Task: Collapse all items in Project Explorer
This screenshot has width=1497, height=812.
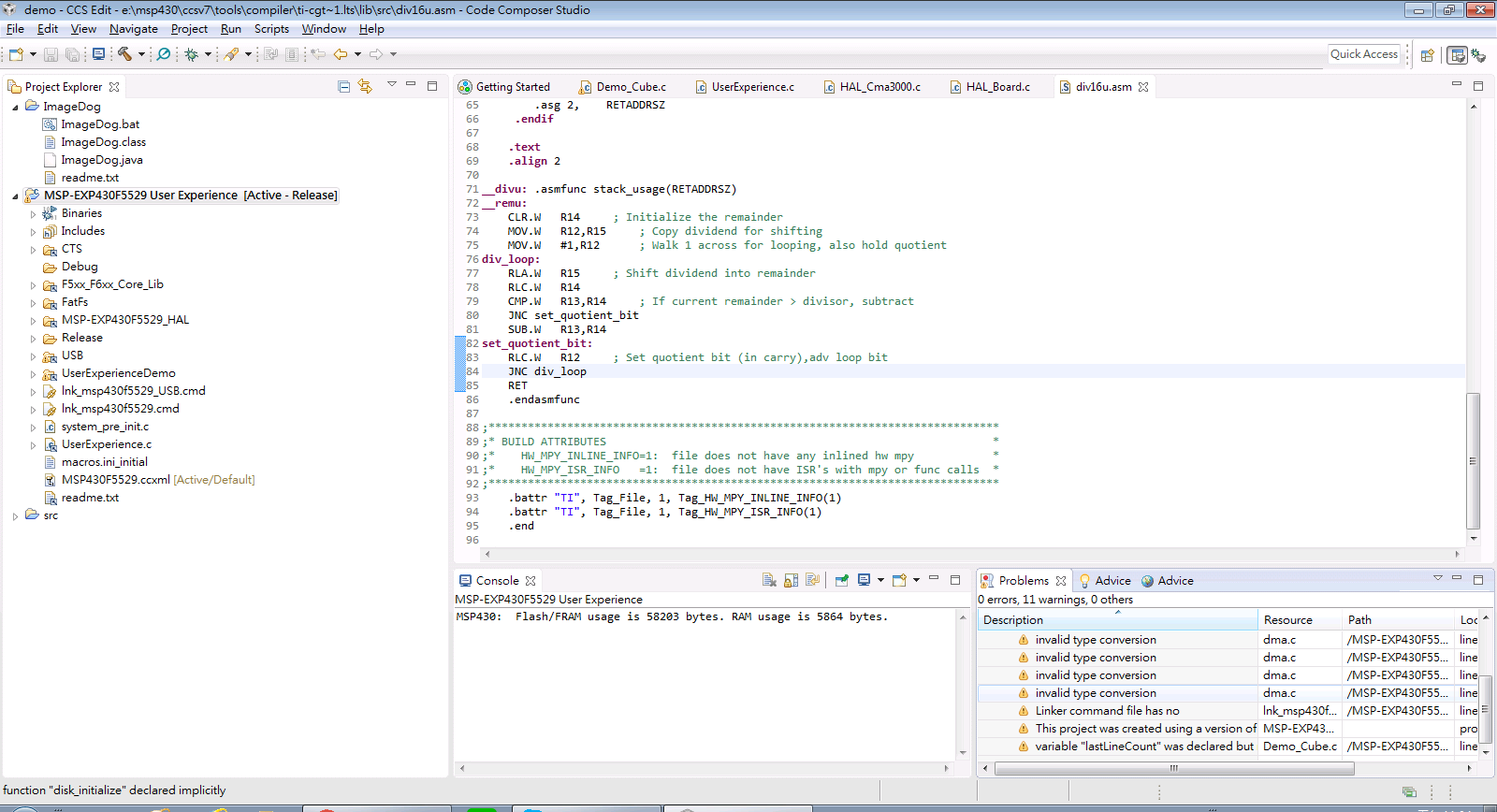Action: (343, 86)
